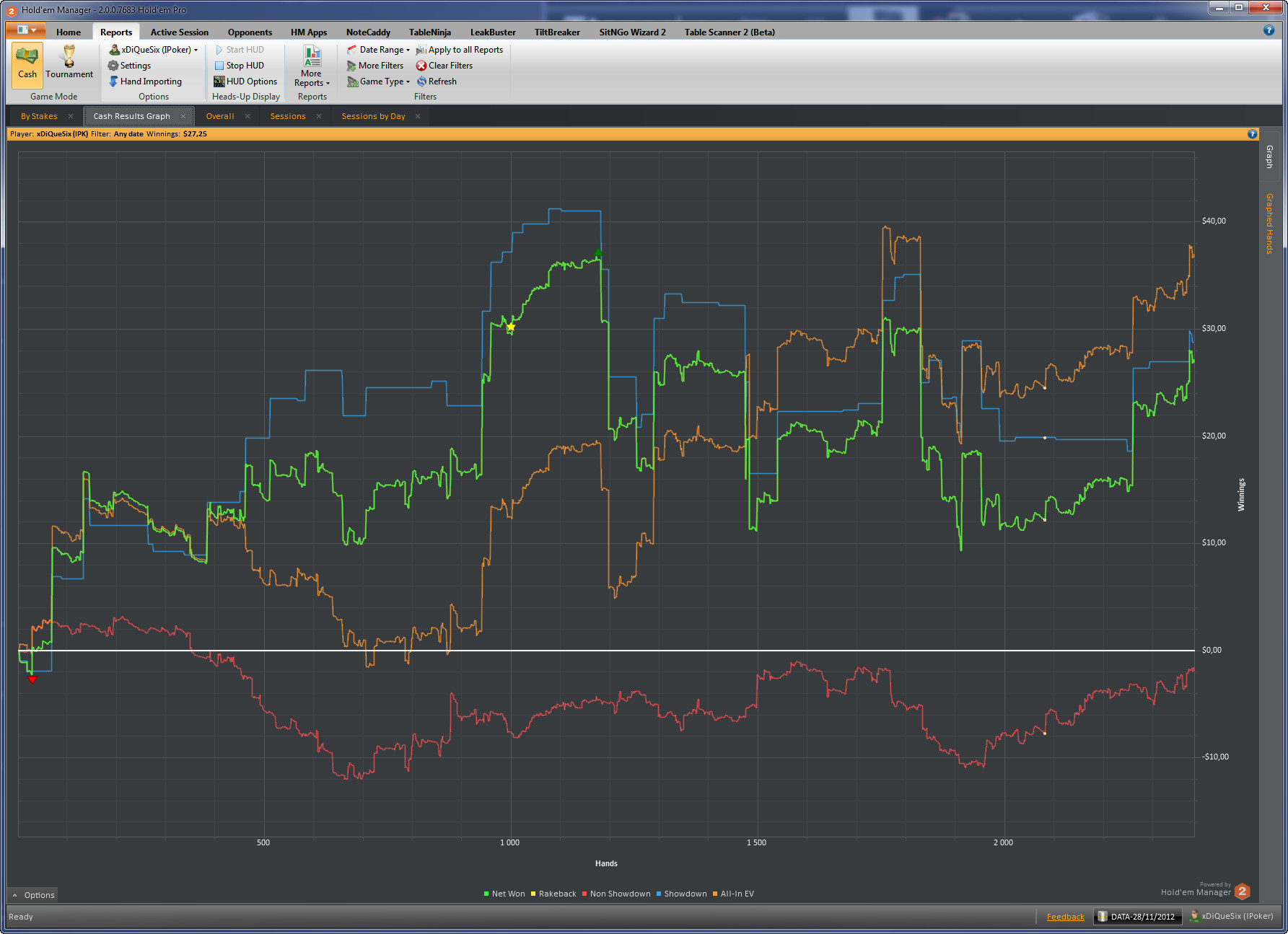Open SitNGo Wizard 2 tab

coord(632,32)
